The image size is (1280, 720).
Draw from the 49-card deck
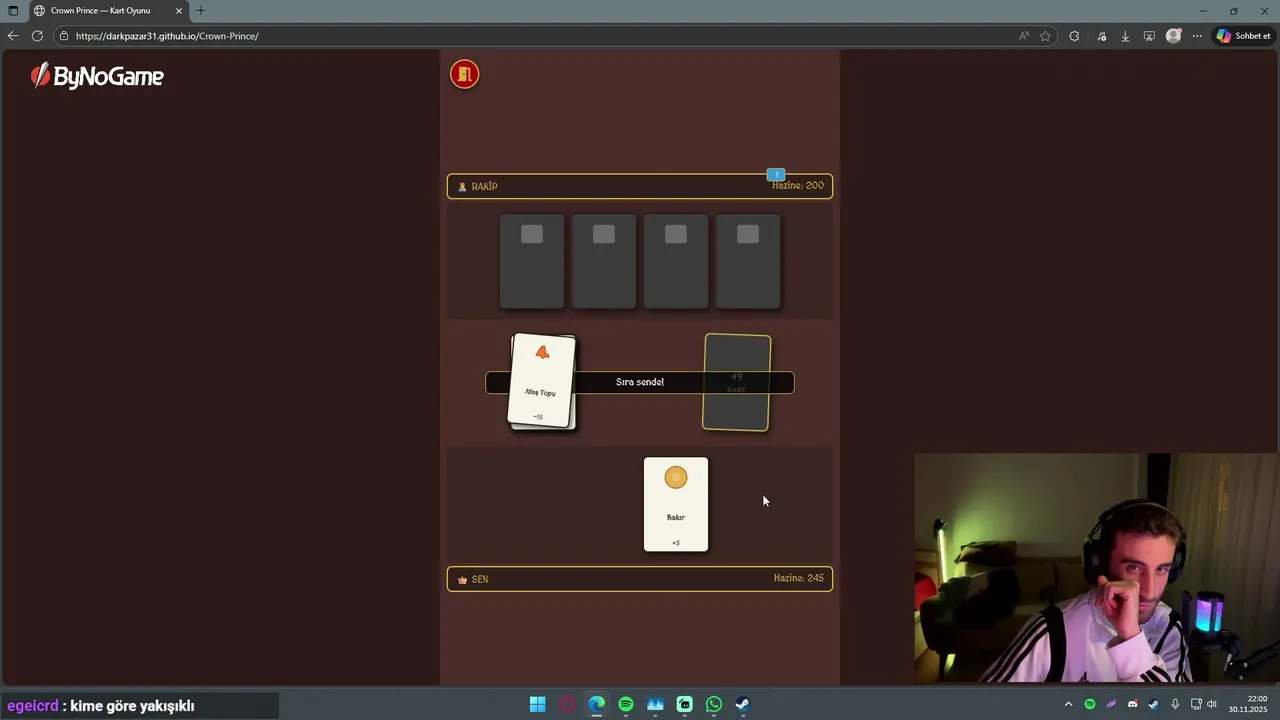pos(737,383)
